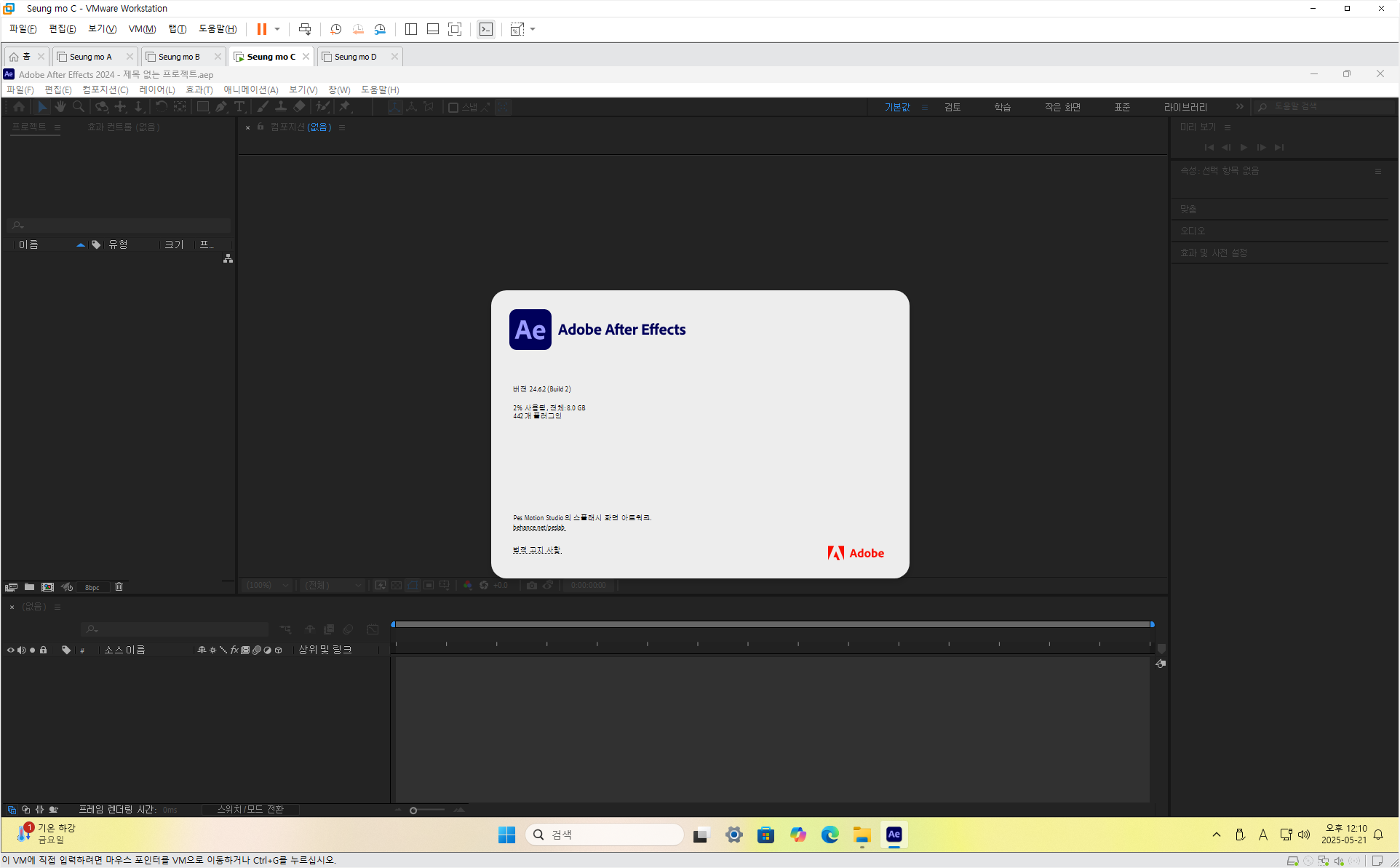The image size is (1400, 868).
Task: Open the behance.net/peslab link
Action: pos(538,527)
